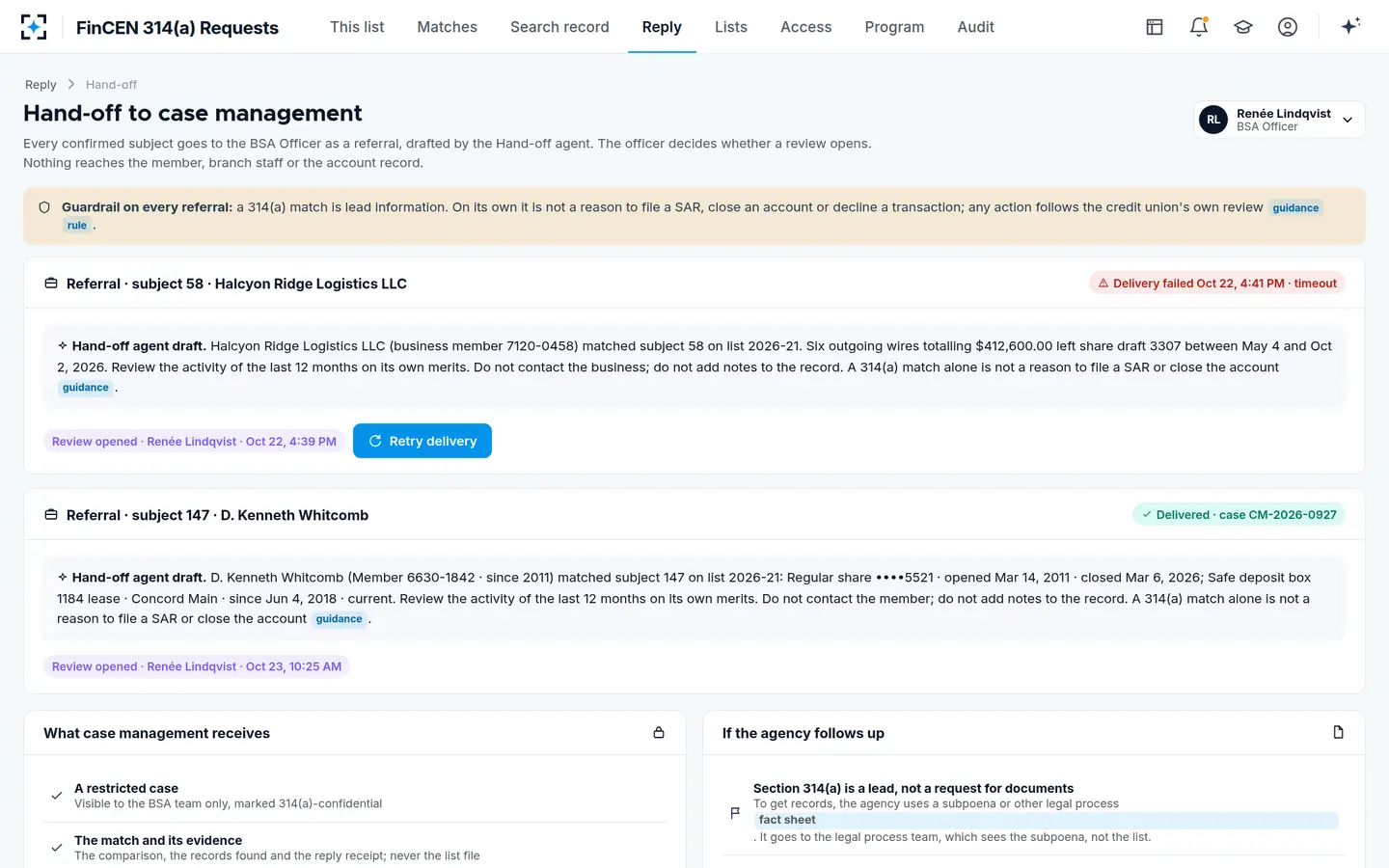Click the breadcrumb chevron after Reply
Screen dimensions: 1389x868
tap(71, 85)
